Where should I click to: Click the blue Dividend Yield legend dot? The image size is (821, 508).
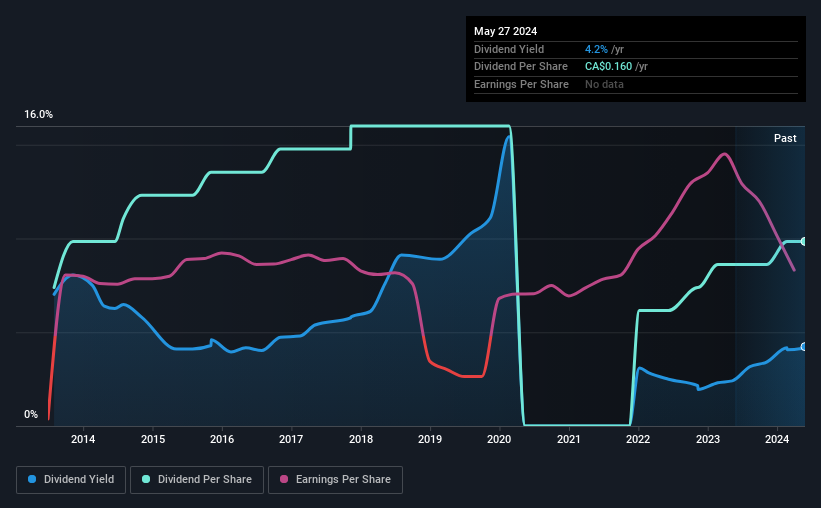coord(32,479)
